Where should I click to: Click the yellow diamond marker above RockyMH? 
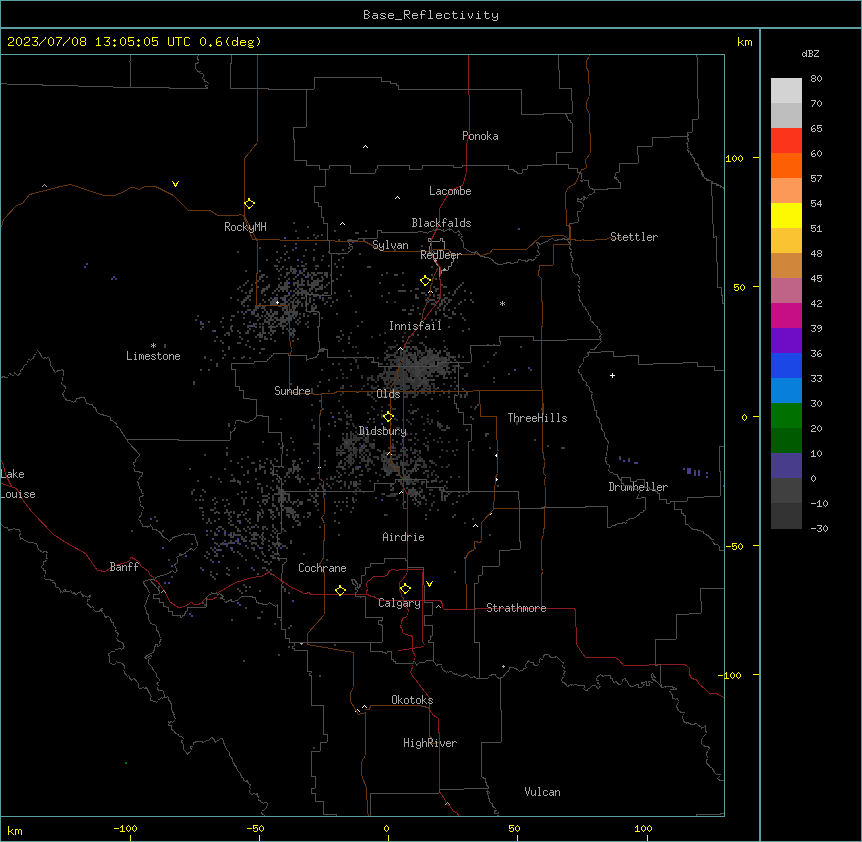[250, 204]
